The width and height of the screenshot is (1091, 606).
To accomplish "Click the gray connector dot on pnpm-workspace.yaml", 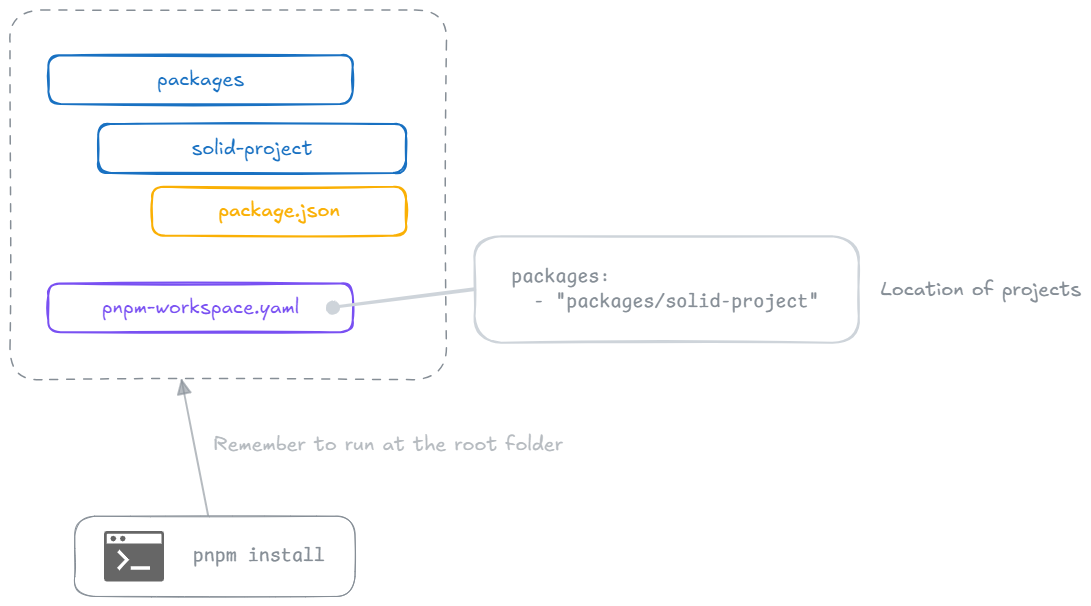I will 332,308.
